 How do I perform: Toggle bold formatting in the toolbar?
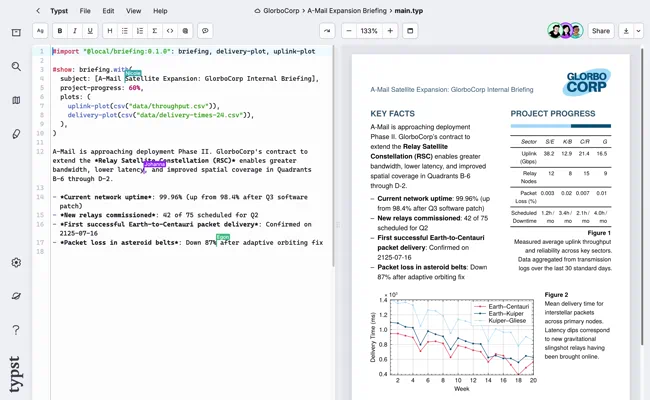point(61,31)
